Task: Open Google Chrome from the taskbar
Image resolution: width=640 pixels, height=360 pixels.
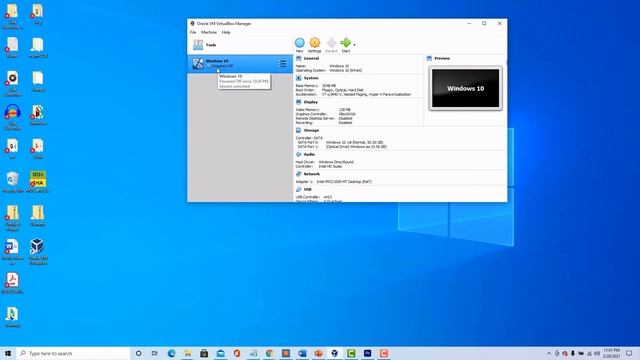Action: tap(269, 353)
